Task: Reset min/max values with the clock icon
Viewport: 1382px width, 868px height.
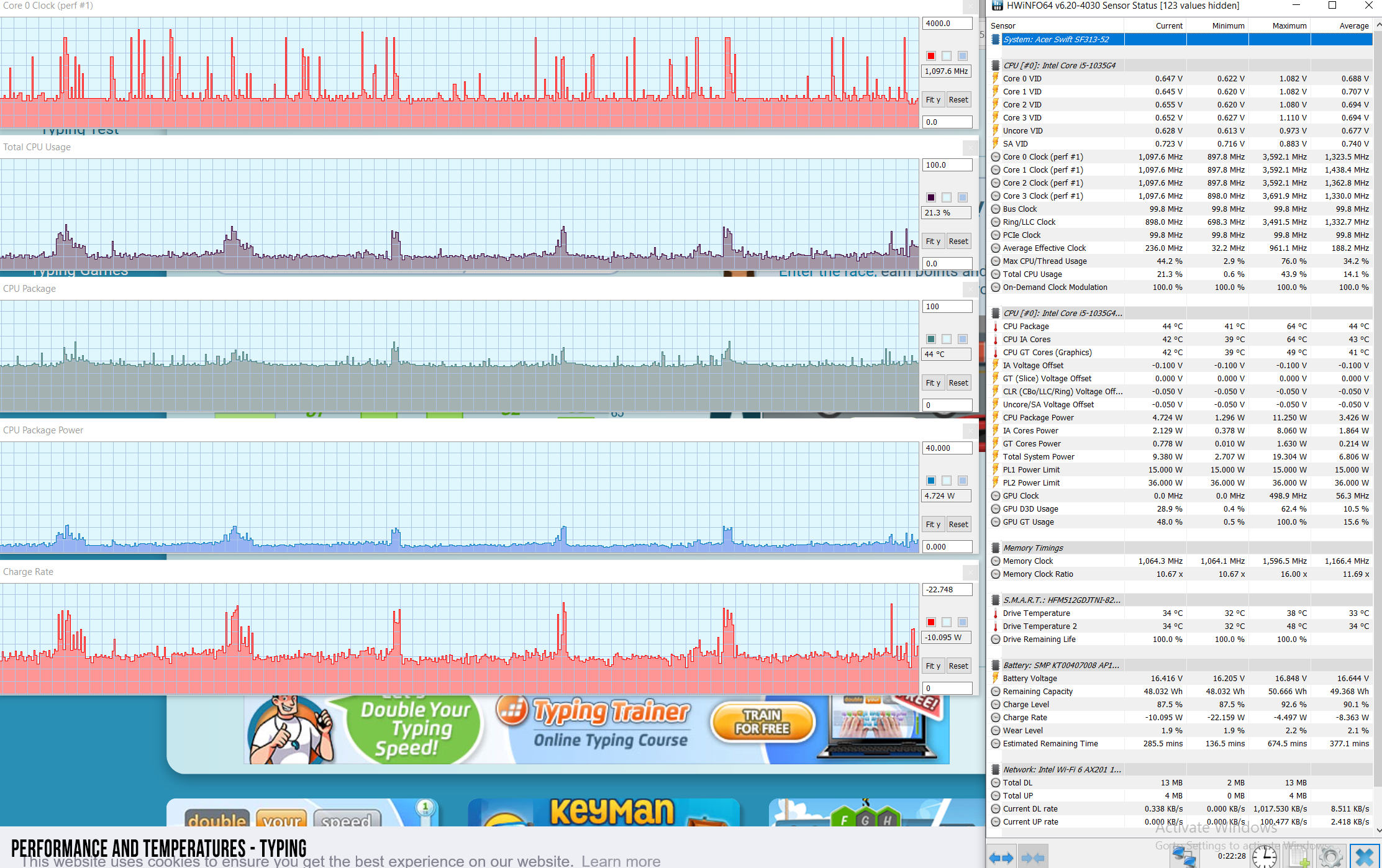Action: 1265,857
